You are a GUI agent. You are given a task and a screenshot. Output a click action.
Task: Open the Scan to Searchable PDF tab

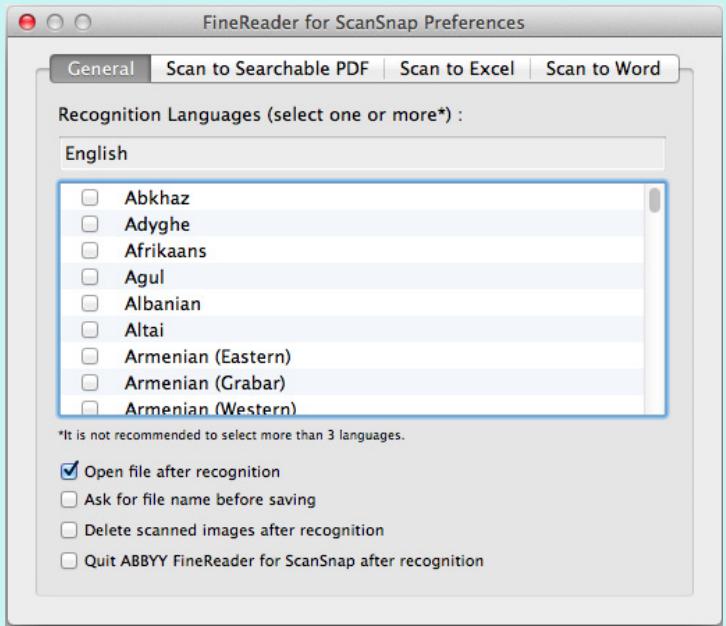(267, 69)
